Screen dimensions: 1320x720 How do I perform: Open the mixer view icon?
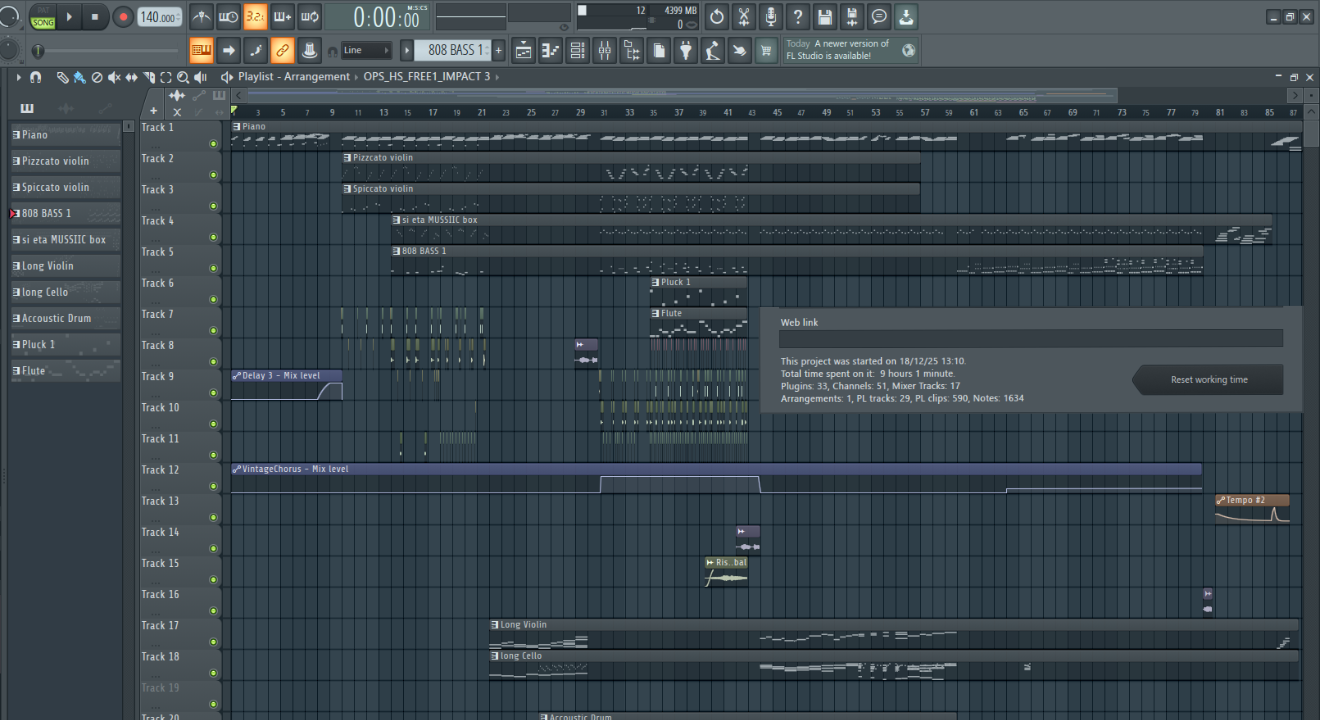605,50
